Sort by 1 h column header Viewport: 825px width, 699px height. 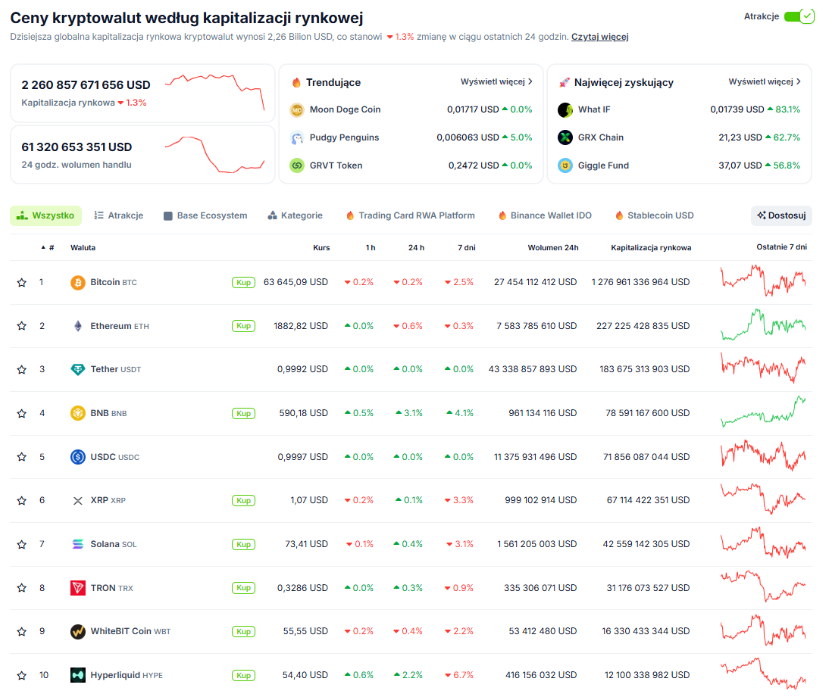[x=370, y=248]
